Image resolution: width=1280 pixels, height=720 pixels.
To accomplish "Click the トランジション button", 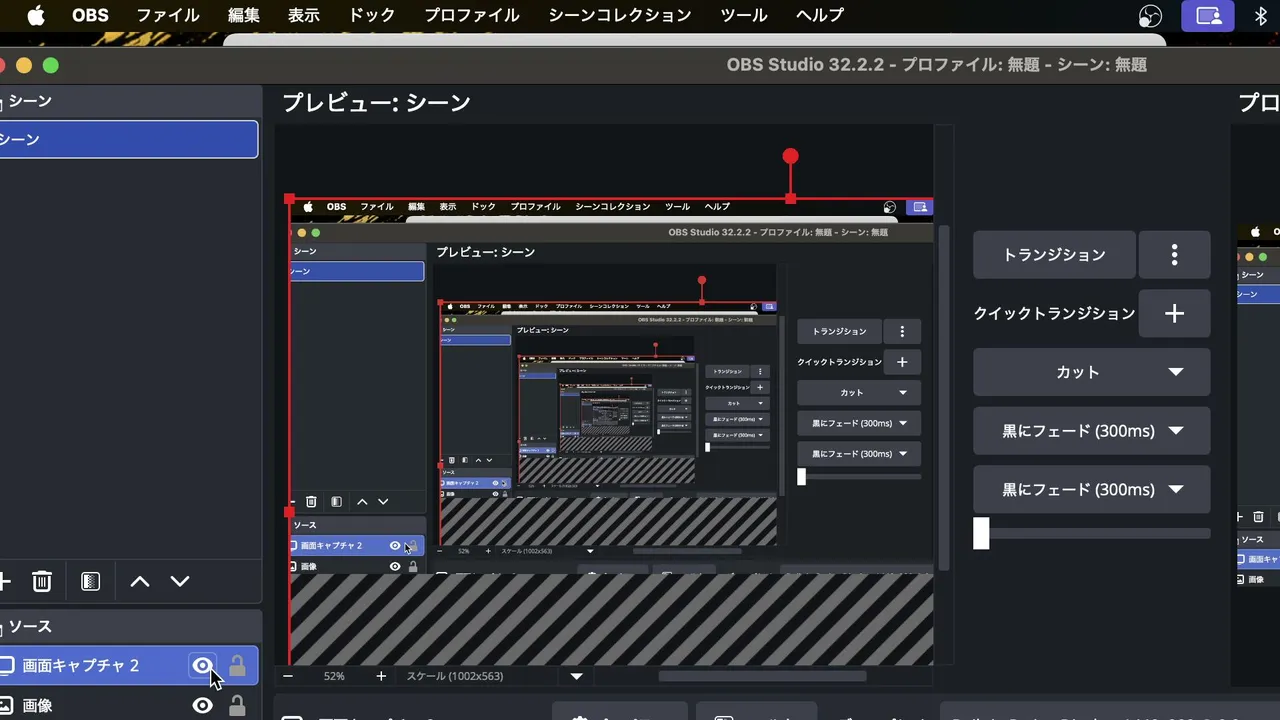I will pyautogui.click(x=1054, y=255).
